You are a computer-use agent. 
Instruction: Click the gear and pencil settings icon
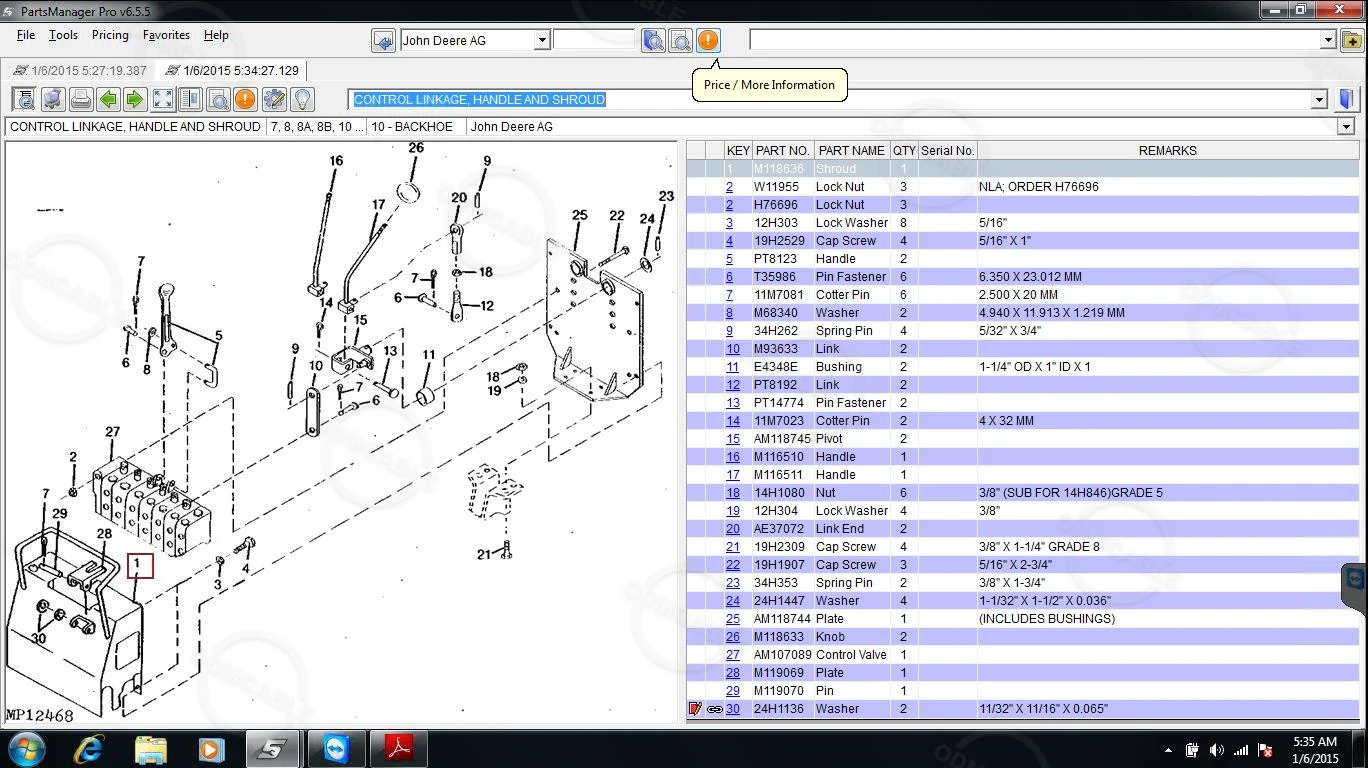click(x=273, y=99)
